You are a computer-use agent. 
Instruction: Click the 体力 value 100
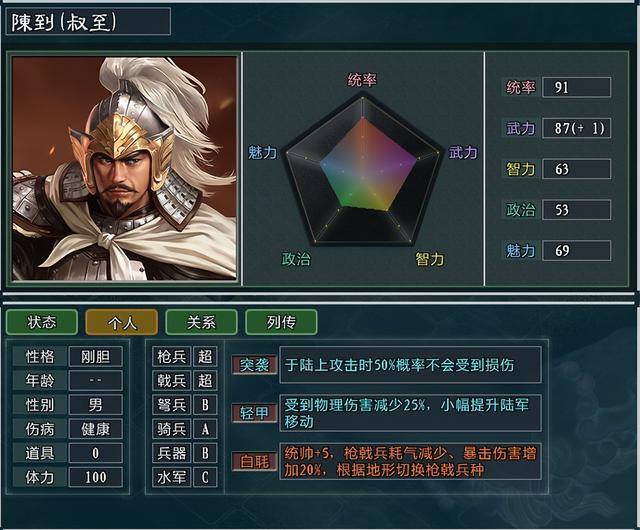tap(96, 477)
